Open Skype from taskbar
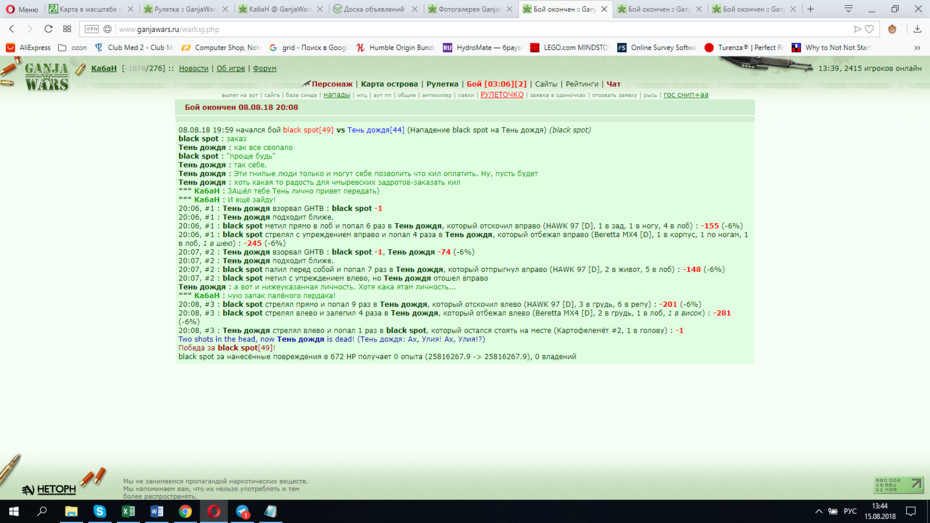The width and height of the screenshot is (930, 523). pyautogui.click(x=100, y=511)
